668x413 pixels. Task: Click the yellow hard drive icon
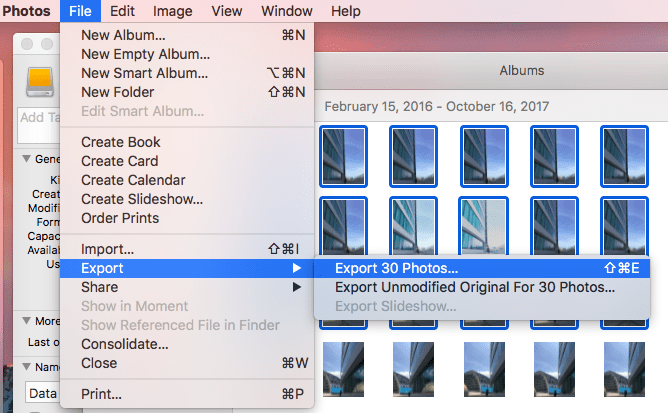pos(40,81)
